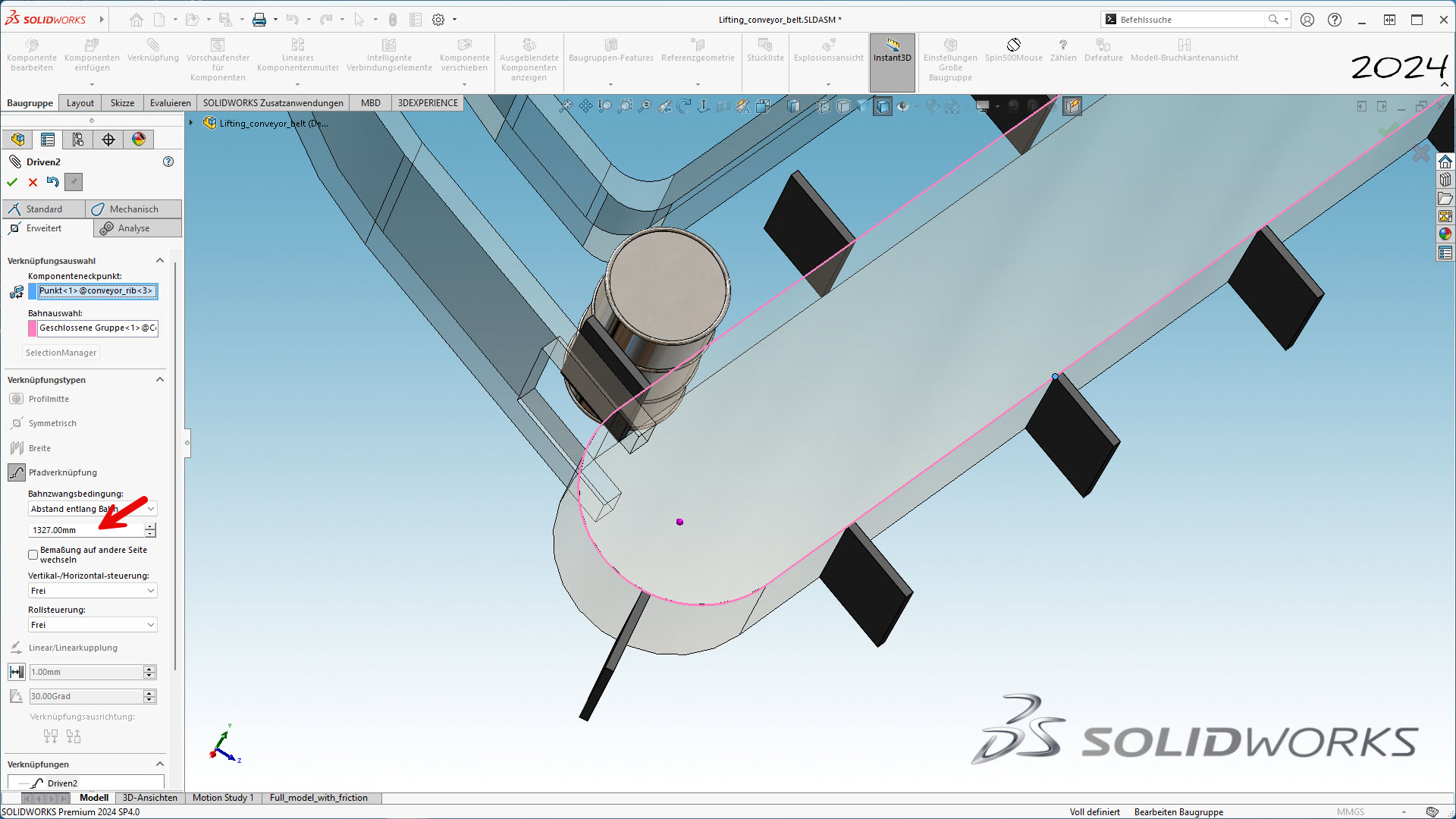The image size is (1456, 819).
Task: Click the green confirmation-corner checkmark in the viewport
Action: (1388, 130)
